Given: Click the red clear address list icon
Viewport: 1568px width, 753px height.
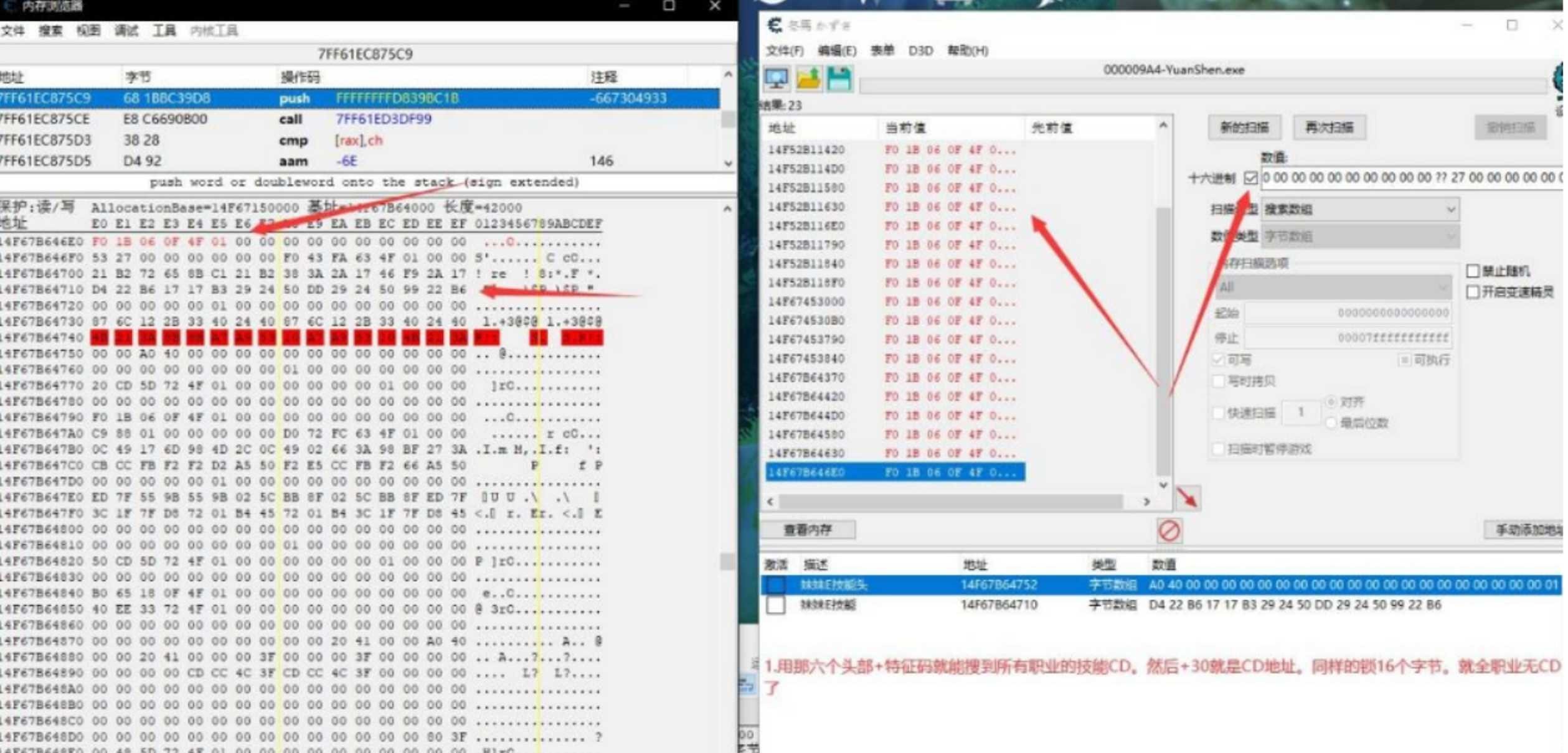Looking at the screenshot, I should tap(1169, 531).
